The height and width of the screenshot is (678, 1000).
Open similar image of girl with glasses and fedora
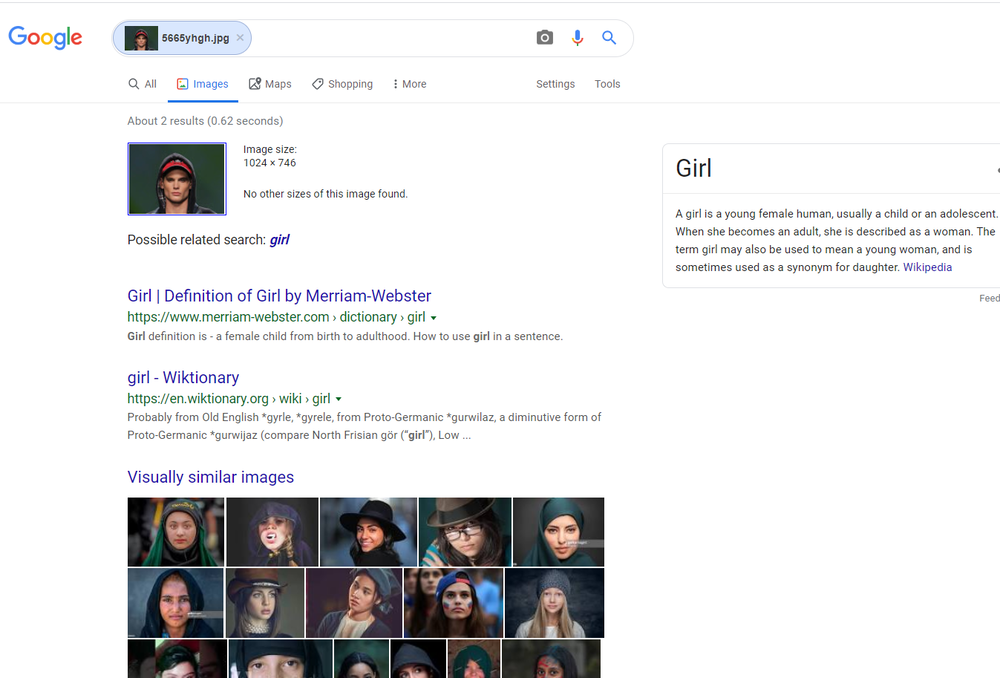tap(465, 532)
